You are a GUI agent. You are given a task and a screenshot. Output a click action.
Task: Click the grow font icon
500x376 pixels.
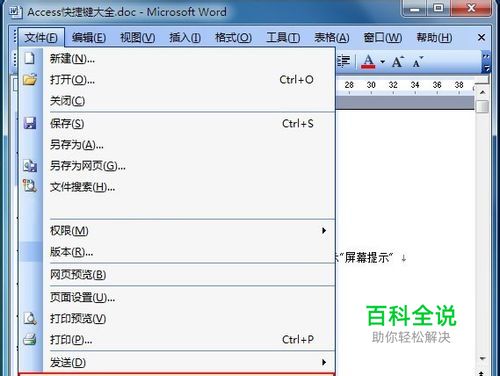pyautogui.click(x=397, y=62)
